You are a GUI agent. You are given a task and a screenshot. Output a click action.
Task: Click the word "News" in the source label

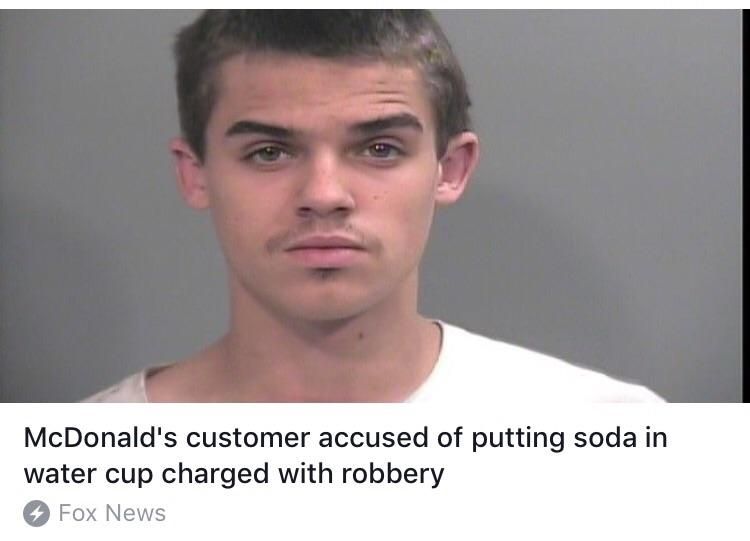click(135, 513)
